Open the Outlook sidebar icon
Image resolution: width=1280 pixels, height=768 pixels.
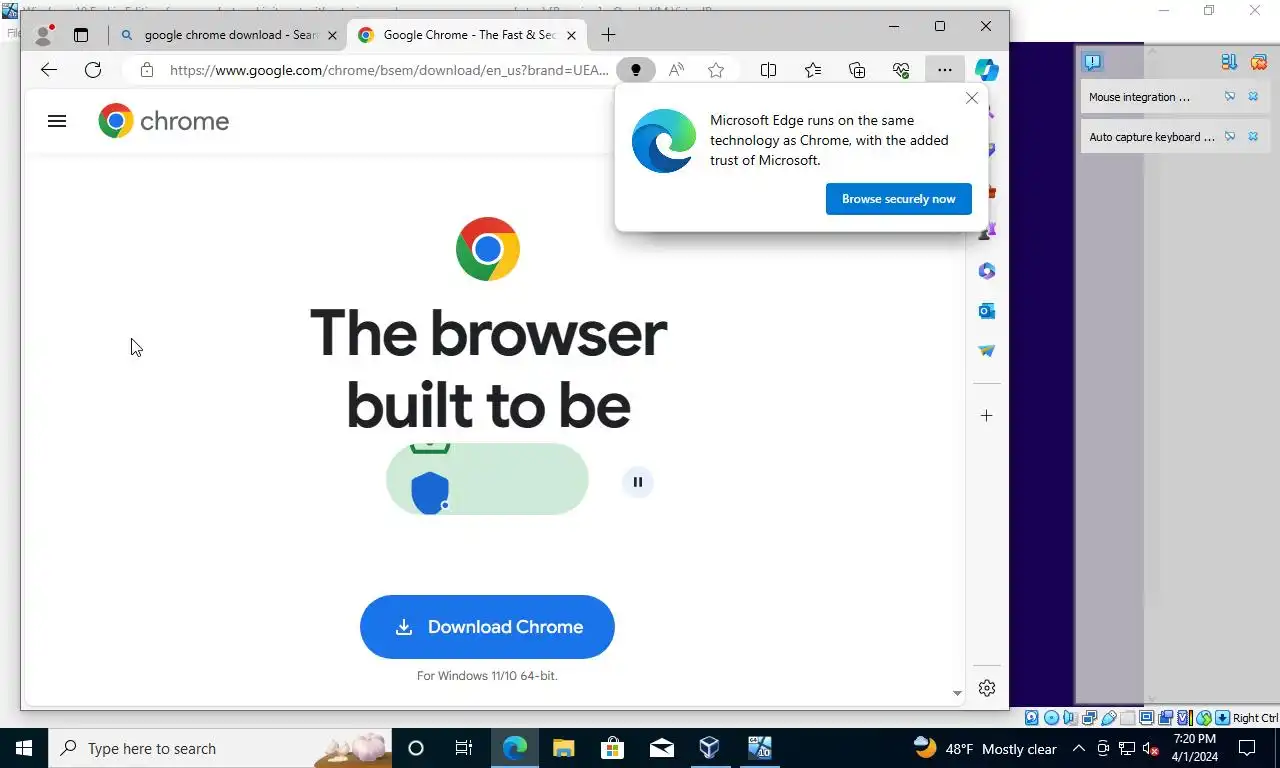click(987, 311)
